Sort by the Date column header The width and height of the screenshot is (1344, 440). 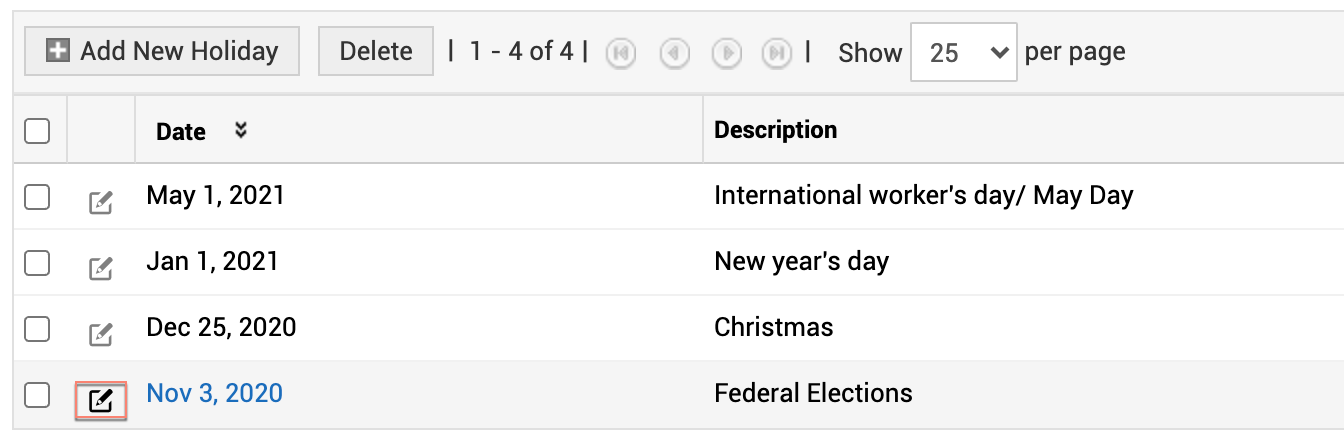tap(181, 131)
